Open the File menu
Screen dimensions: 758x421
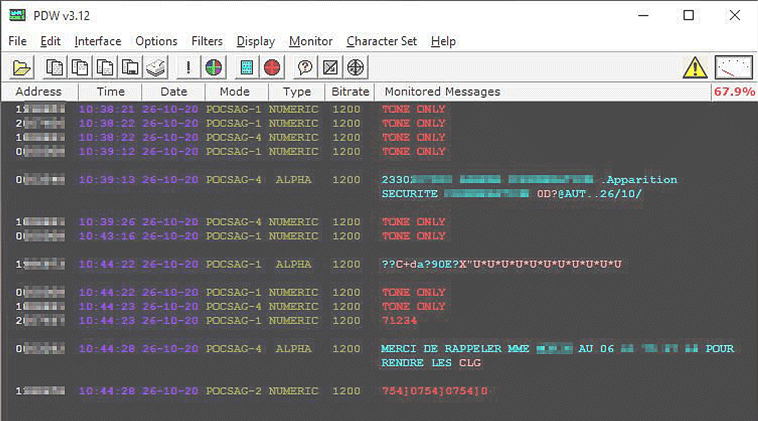coord(17,41)
